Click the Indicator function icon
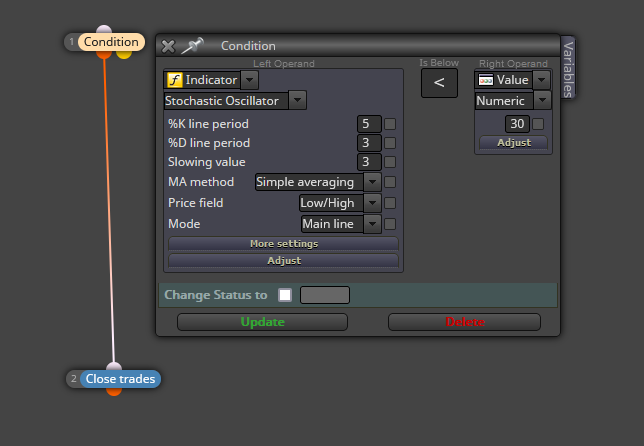The width and height of the screenshot is (644, 446). tap(175, 80)
